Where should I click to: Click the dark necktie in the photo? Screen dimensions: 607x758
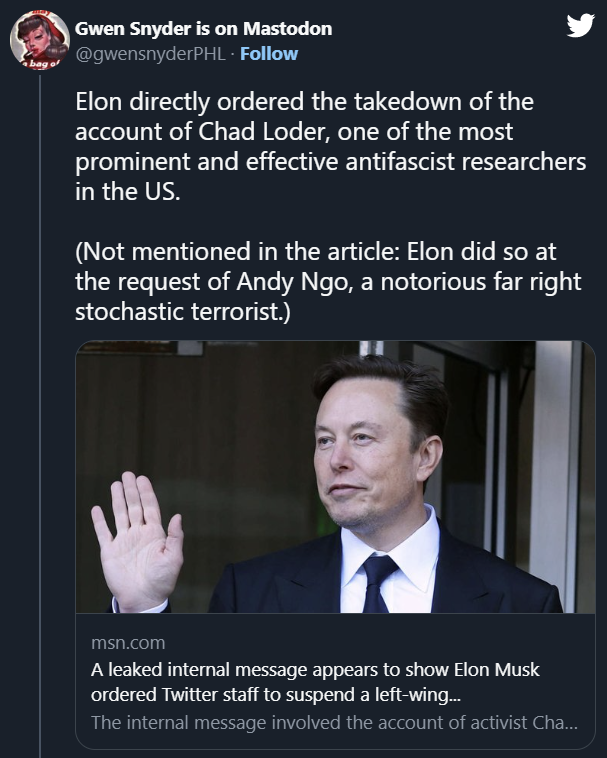pyautogui.click(x=380, y=582)
